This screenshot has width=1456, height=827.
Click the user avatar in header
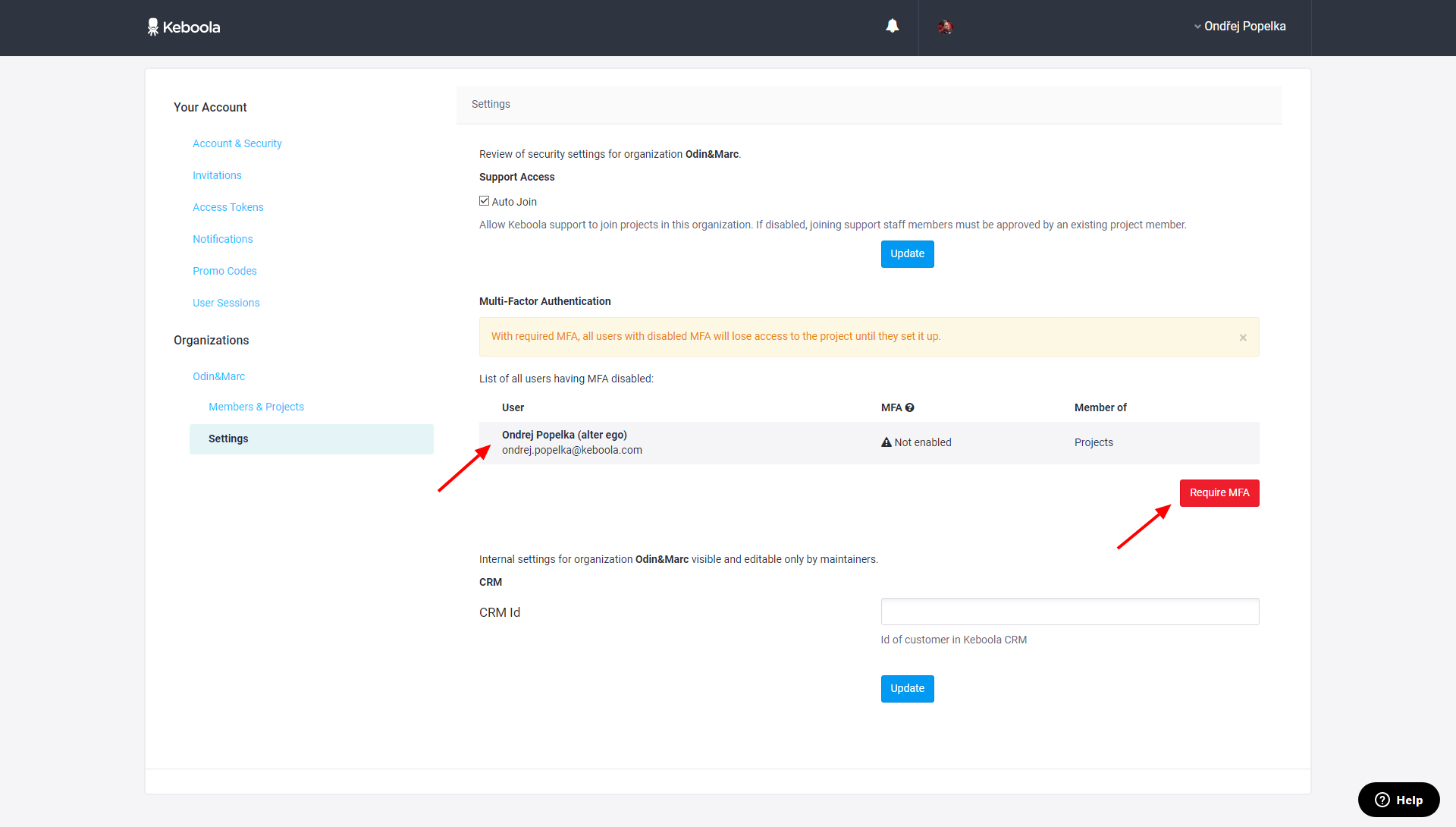pyautogui.click(x=945, y=27)
